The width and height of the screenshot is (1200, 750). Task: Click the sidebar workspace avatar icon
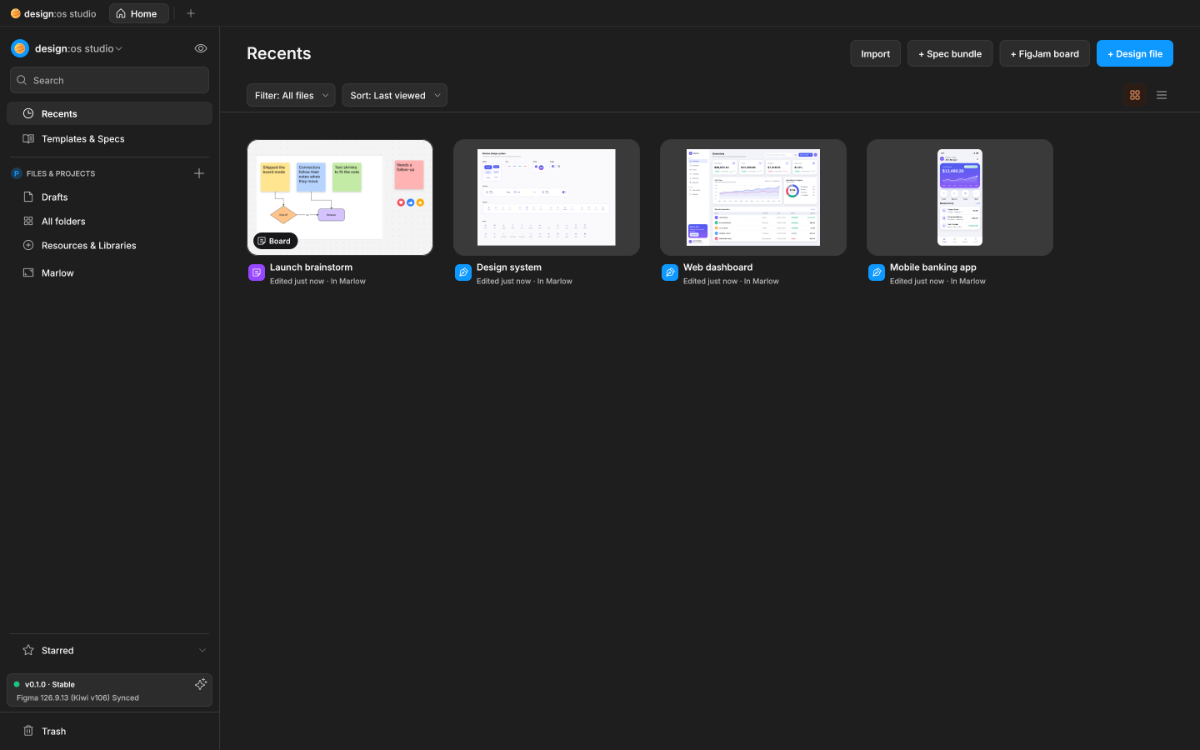tap(20, 48)
